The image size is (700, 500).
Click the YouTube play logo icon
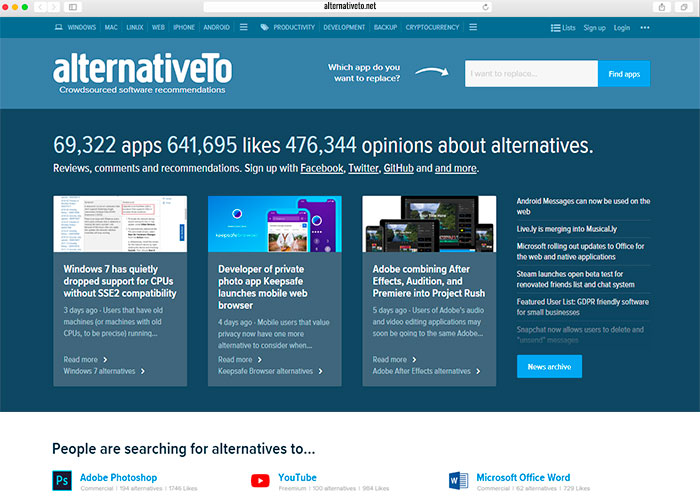click(x=260, y=481)
